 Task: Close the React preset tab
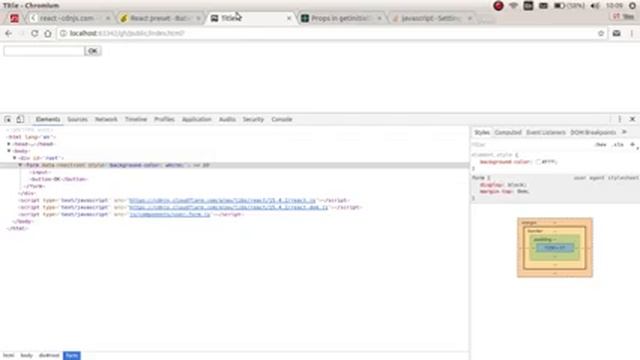pos(198,18)
